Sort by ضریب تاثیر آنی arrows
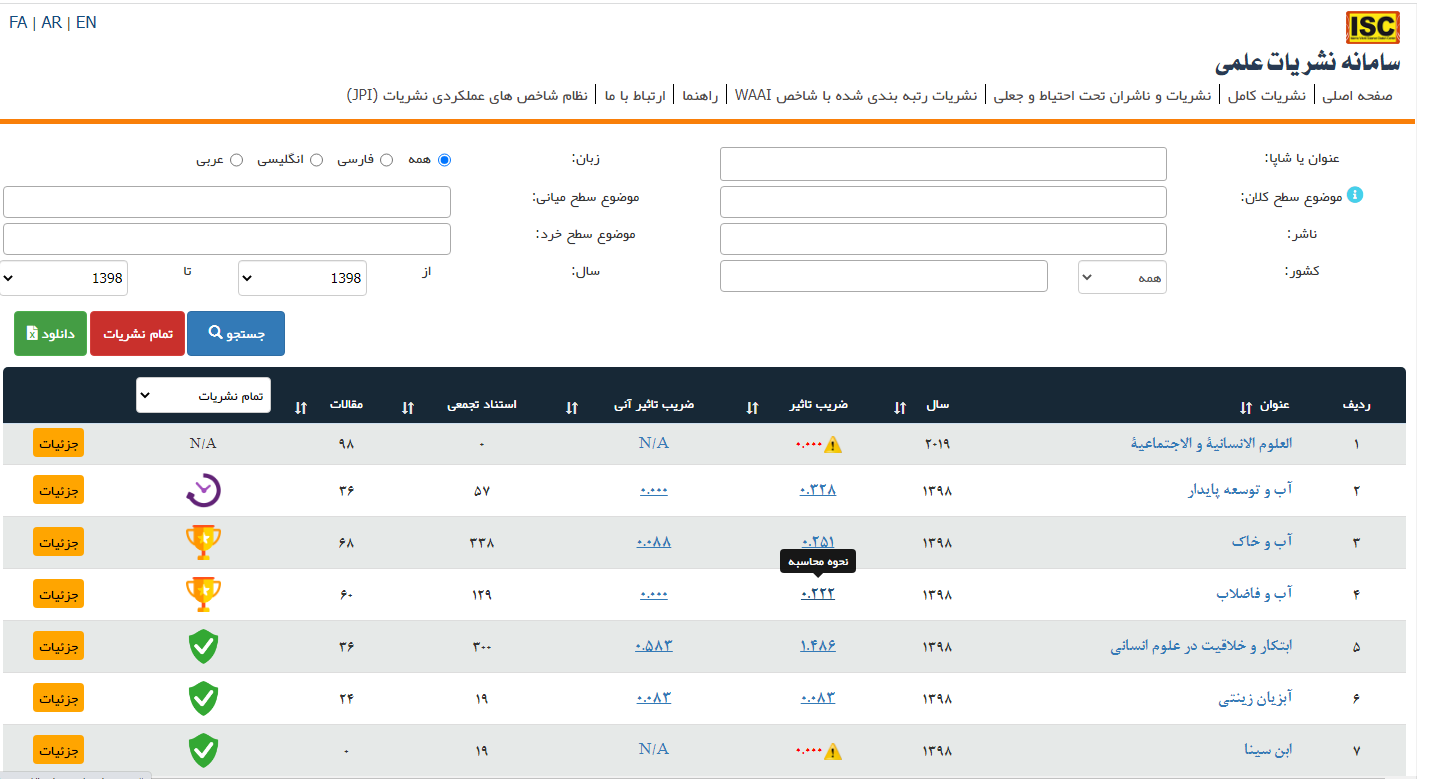Viewport: 1440px width, 780px height. coord(571,407)
